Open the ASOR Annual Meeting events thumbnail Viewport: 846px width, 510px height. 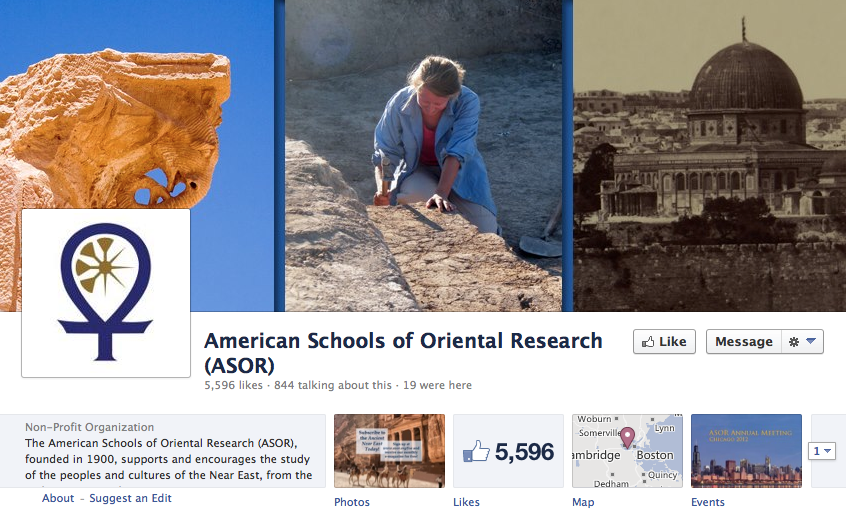pos(746,451)
